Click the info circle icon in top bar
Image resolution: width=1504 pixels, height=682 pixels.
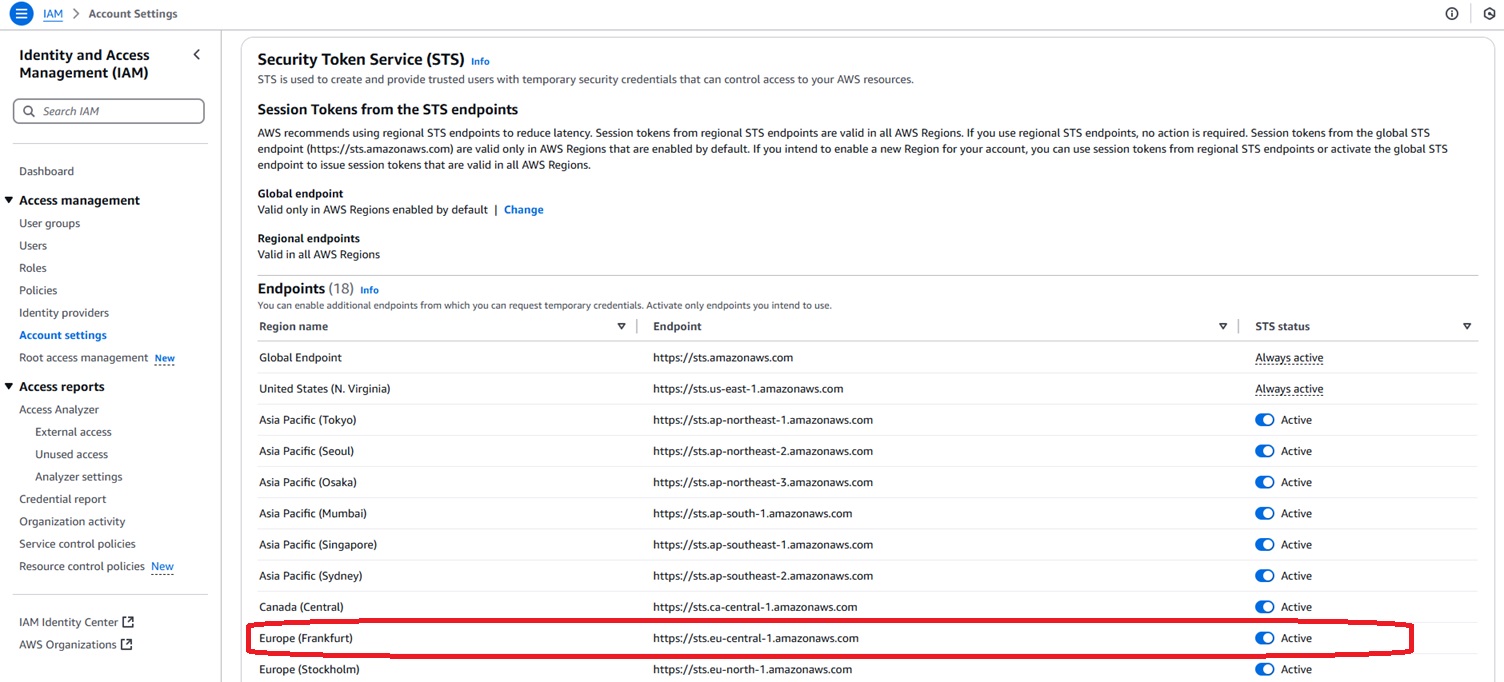point(1452,14)
